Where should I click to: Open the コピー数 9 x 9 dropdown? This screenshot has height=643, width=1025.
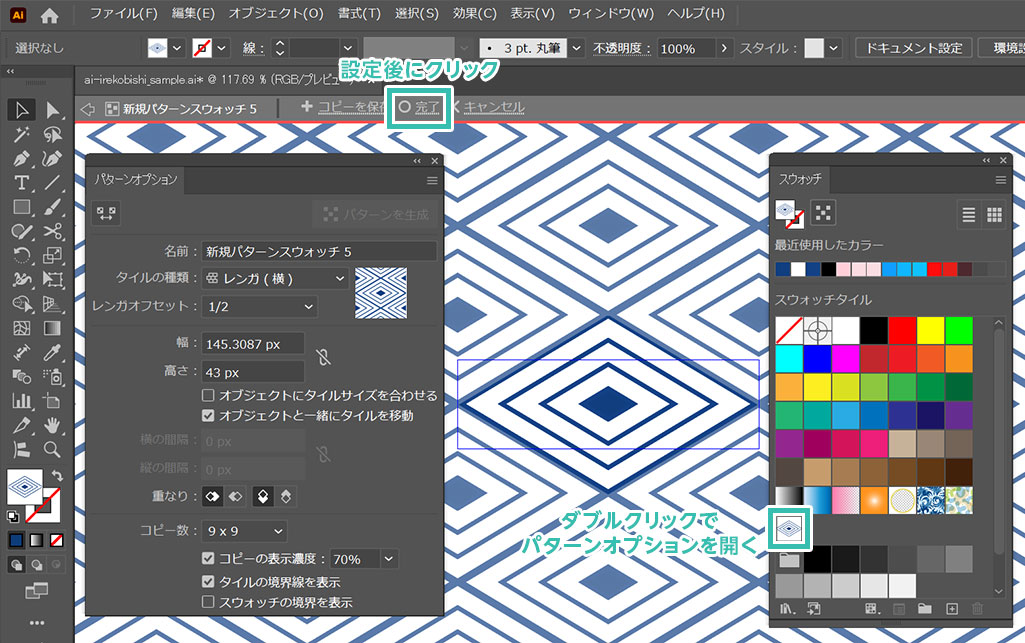point(244,531)
